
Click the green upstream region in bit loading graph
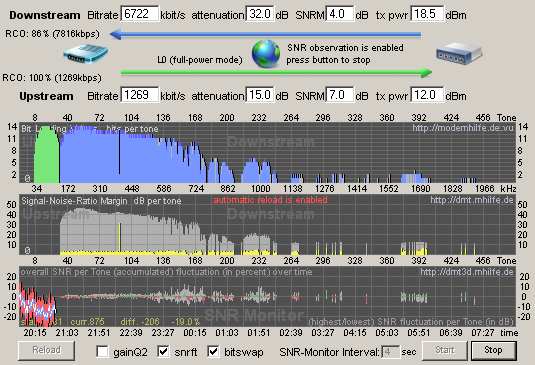click(47, 156)
